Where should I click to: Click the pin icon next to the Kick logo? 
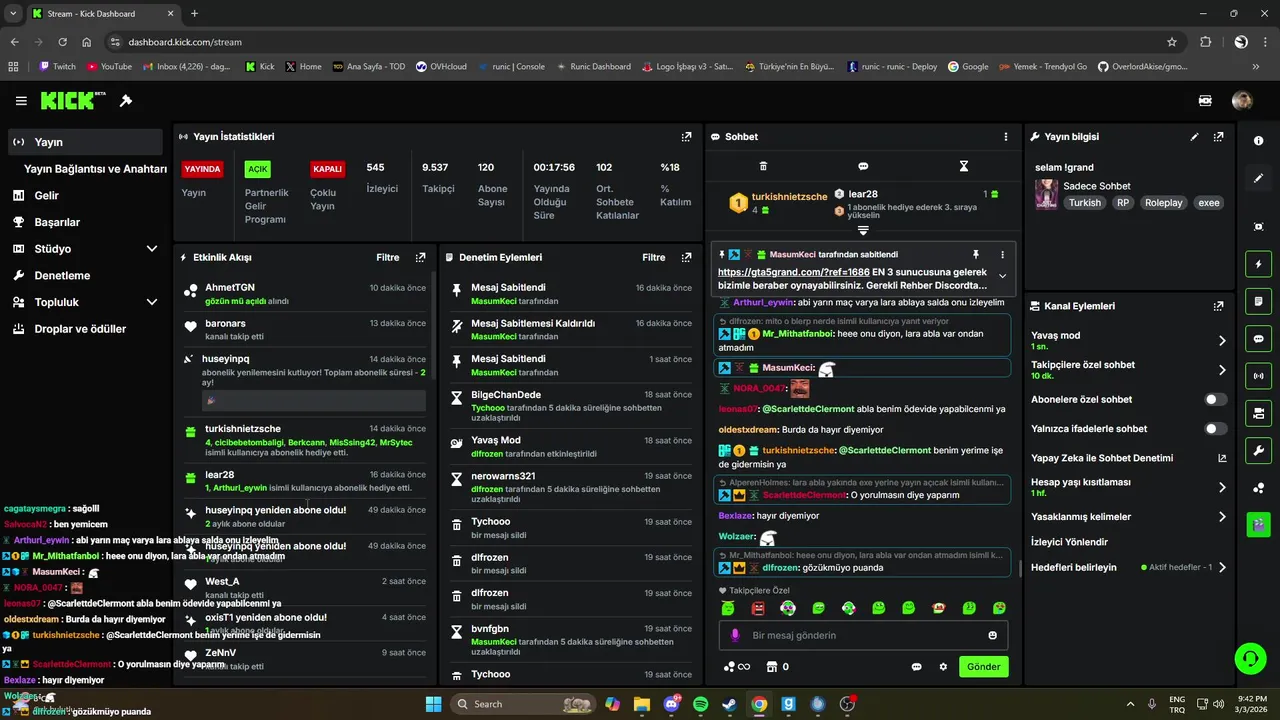(x=126, y=101)
